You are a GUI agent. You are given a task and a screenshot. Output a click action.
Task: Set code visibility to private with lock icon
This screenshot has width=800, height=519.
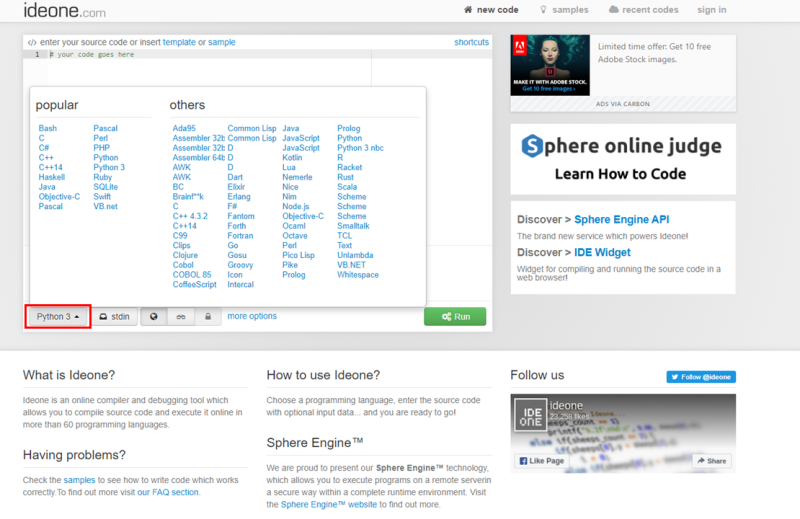point(208,316)
